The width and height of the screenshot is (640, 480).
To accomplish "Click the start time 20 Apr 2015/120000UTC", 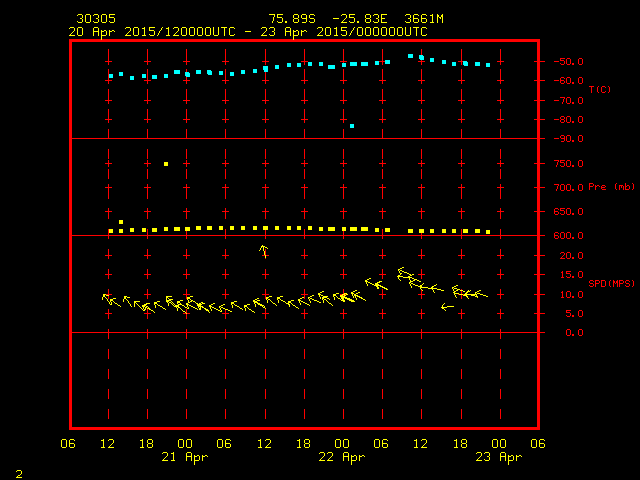I will tap(152, 32).
